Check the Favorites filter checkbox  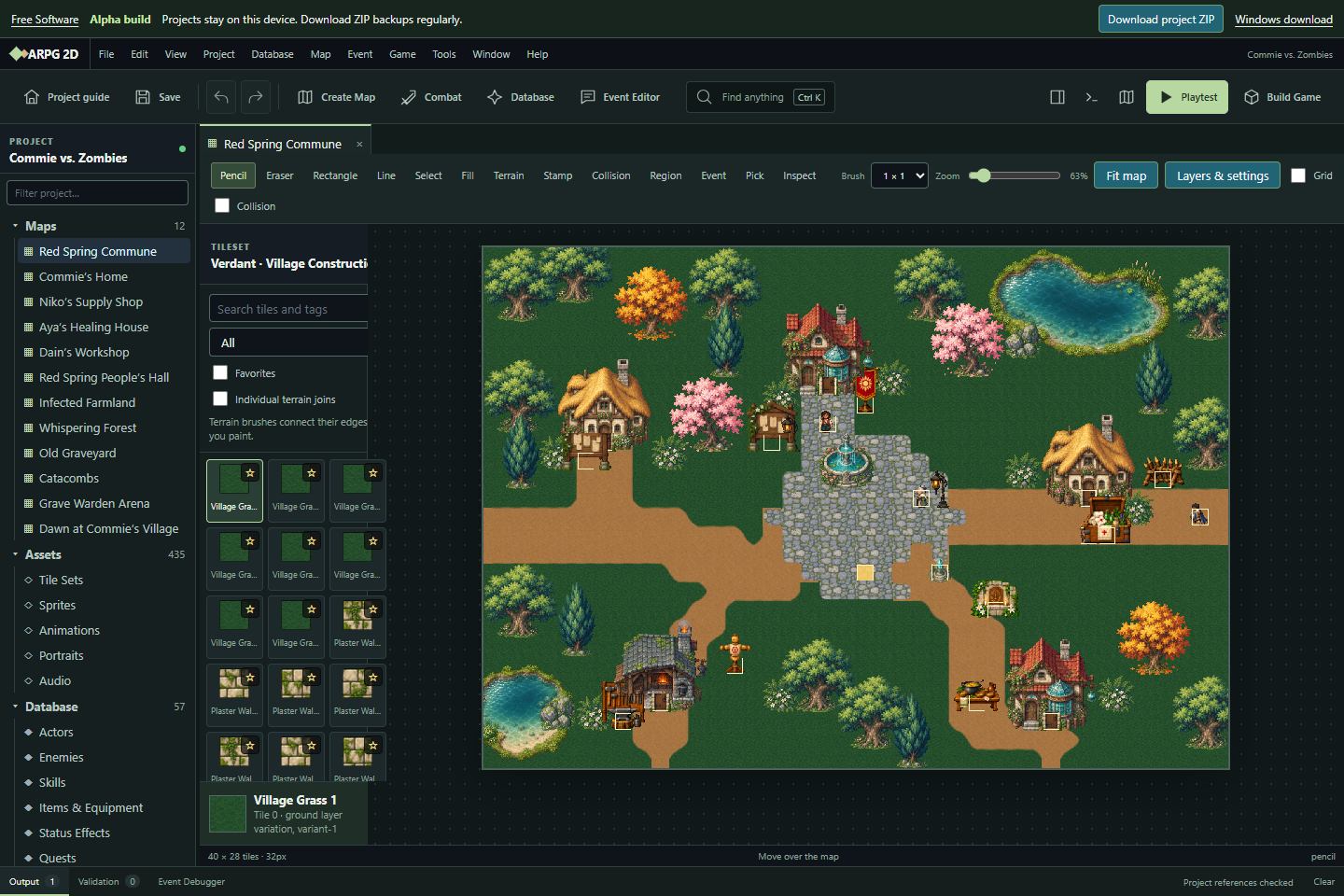(220, 372)
